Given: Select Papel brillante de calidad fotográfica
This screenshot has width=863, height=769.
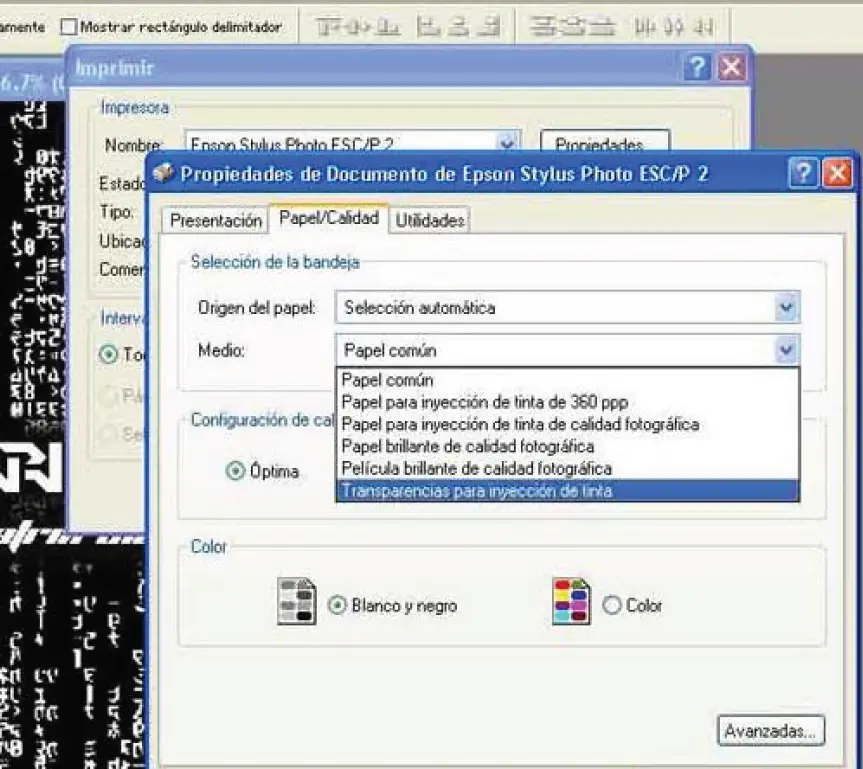Looking at the screenshot, I should 567,446.
